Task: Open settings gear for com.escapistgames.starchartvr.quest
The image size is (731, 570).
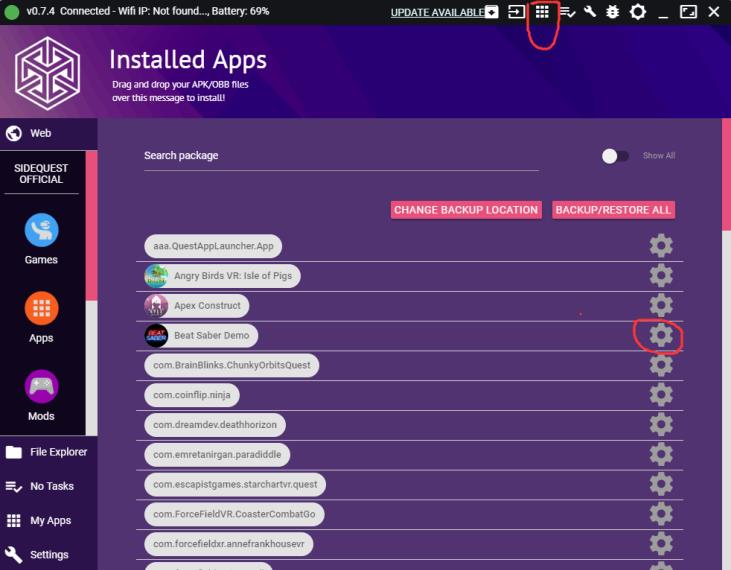Action: pos(661,484)
